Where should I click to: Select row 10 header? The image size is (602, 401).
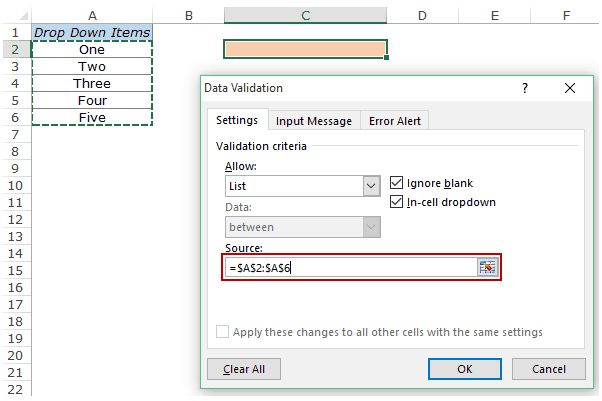point(15,186)
